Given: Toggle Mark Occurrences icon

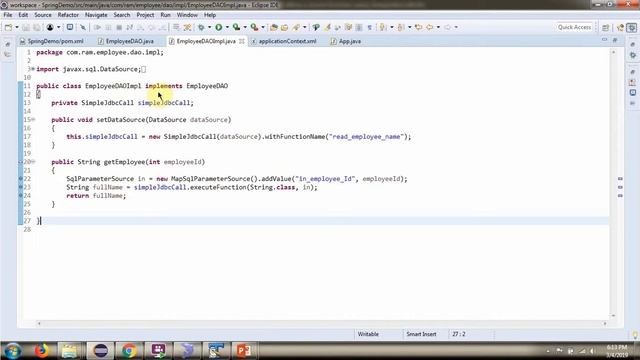Looking at the screenshot, I should 327,27.
